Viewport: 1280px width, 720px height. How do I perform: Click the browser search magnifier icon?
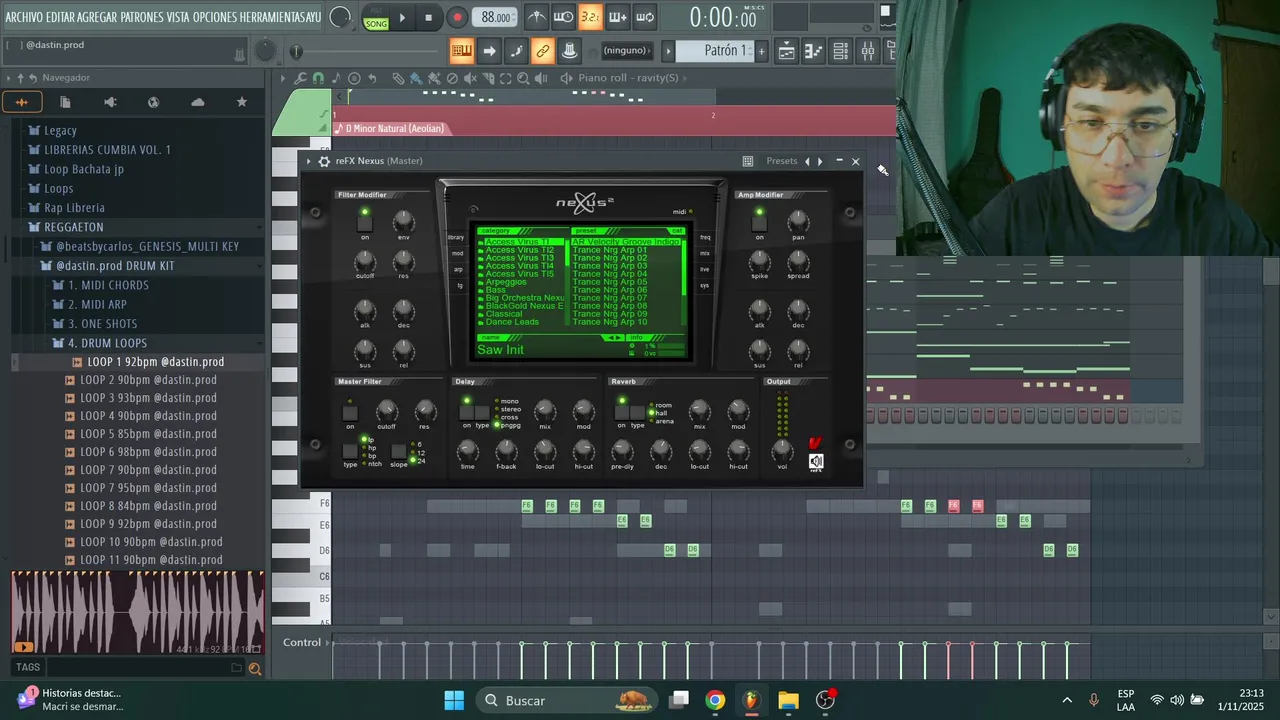point(255,669)
